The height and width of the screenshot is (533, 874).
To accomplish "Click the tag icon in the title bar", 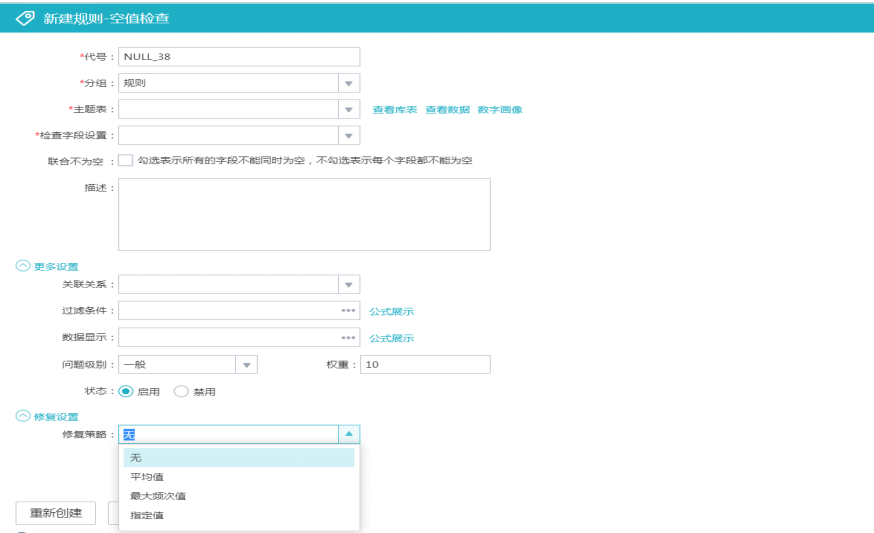I will [25, 18].
